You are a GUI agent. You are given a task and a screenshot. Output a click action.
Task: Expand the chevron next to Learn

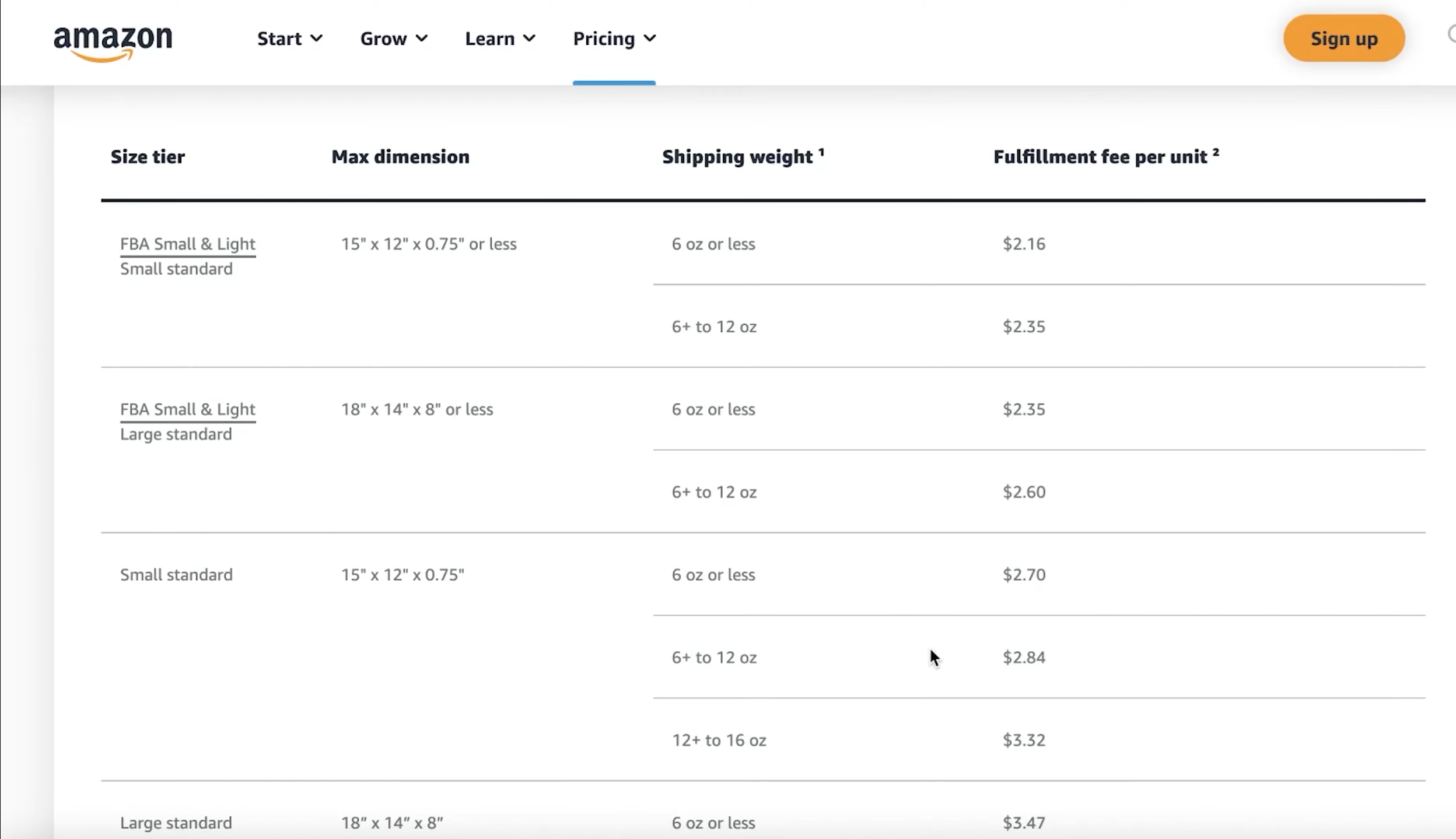click(x=529, y=38)
